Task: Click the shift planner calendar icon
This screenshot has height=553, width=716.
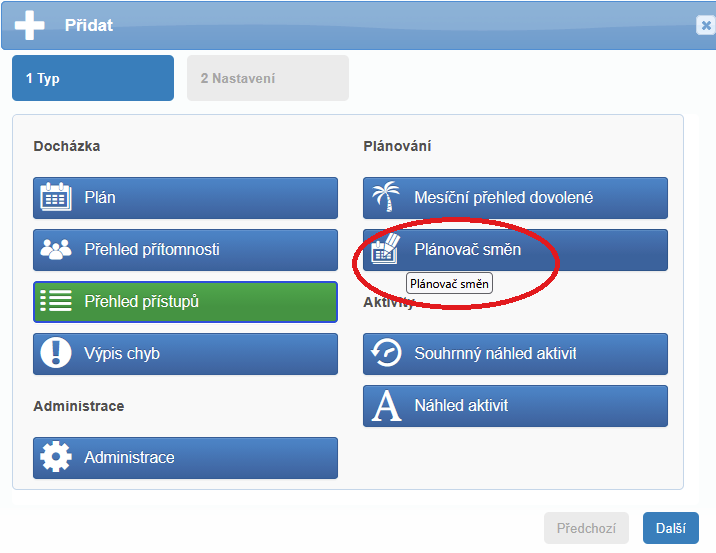Action: point(386,250)
